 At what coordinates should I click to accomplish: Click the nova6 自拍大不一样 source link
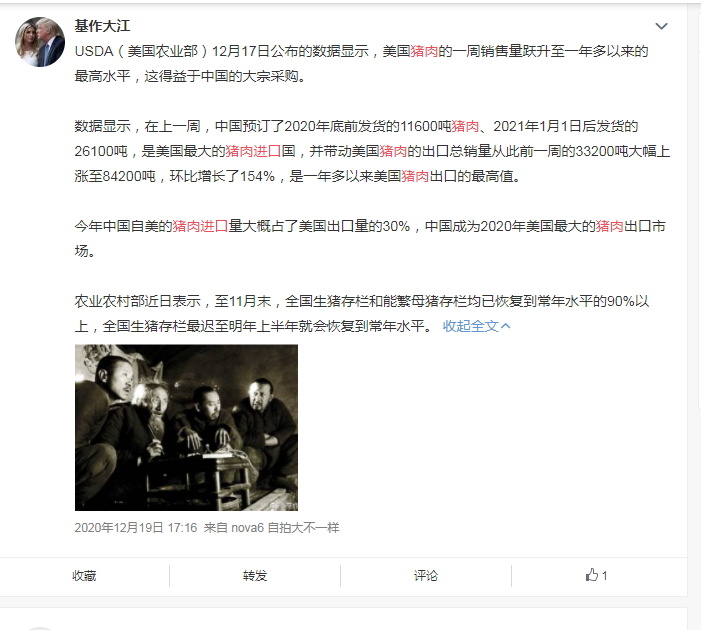[285, 528]
